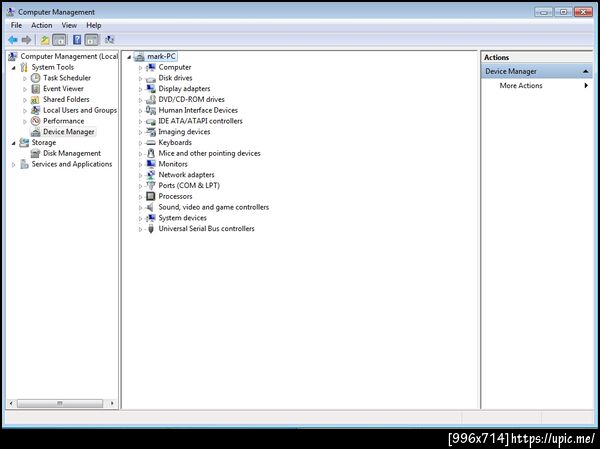This screenshot has width=600, height=449.
Task: Collapse the mark-PC root node
Action: [x=129, y=57]
